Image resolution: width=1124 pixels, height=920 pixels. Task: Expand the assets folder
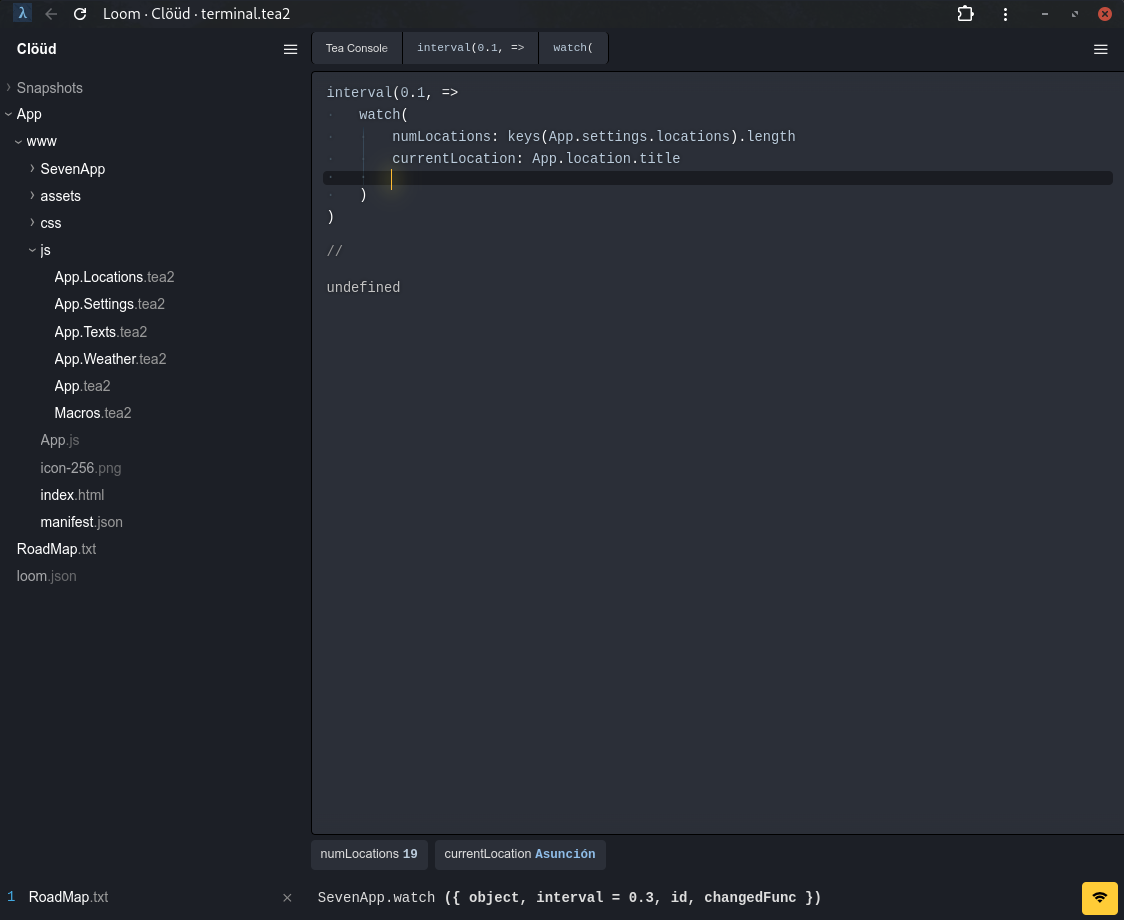(32, 196)
